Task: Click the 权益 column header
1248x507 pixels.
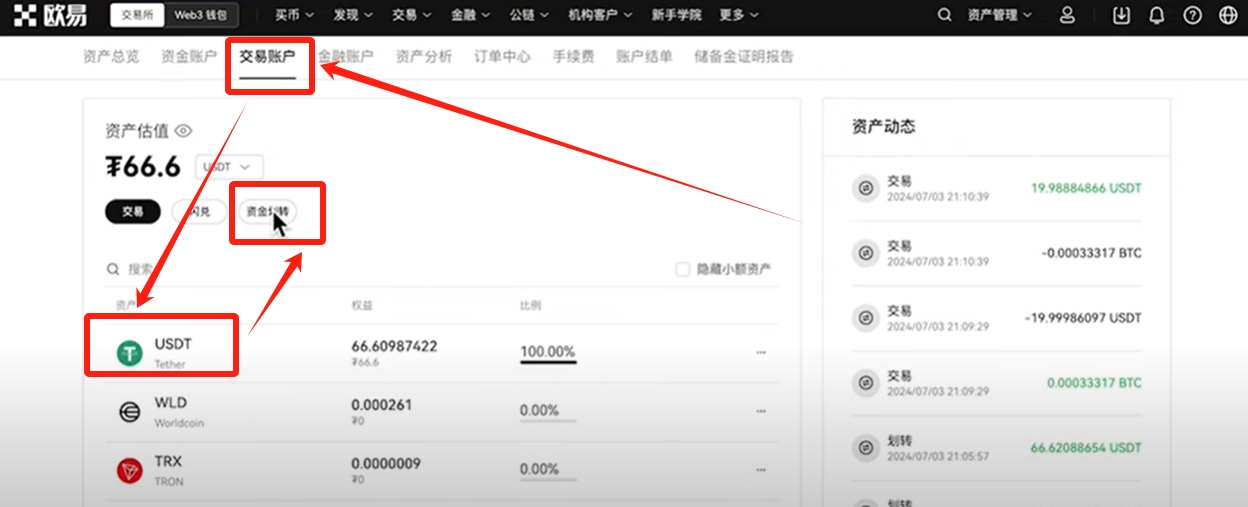Action: point(362,305)
